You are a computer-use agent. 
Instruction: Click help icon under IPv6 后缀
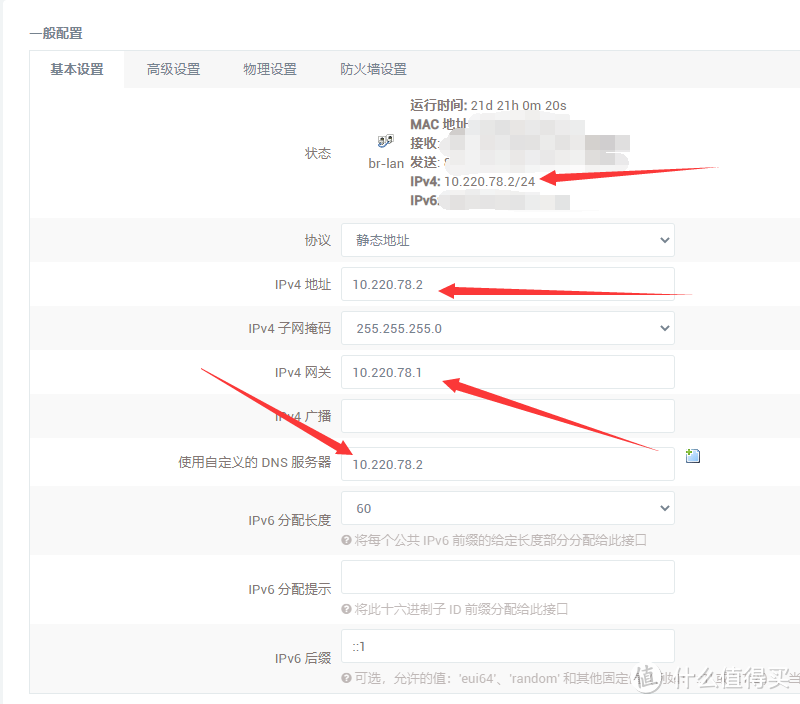click(347, 678)
